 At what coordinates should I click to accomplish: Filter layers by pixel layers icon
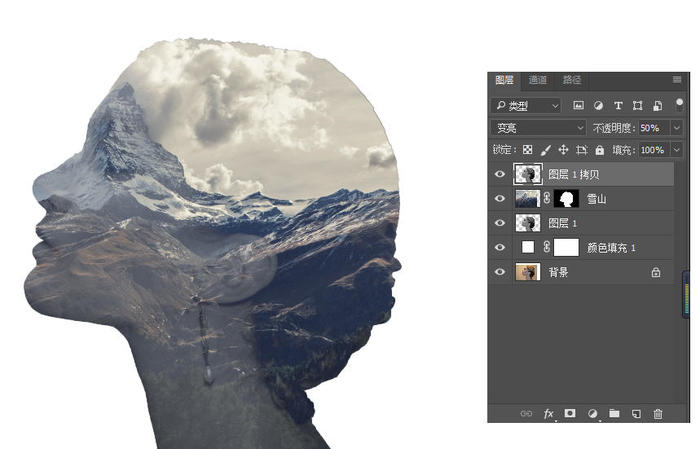coord(578,106)
